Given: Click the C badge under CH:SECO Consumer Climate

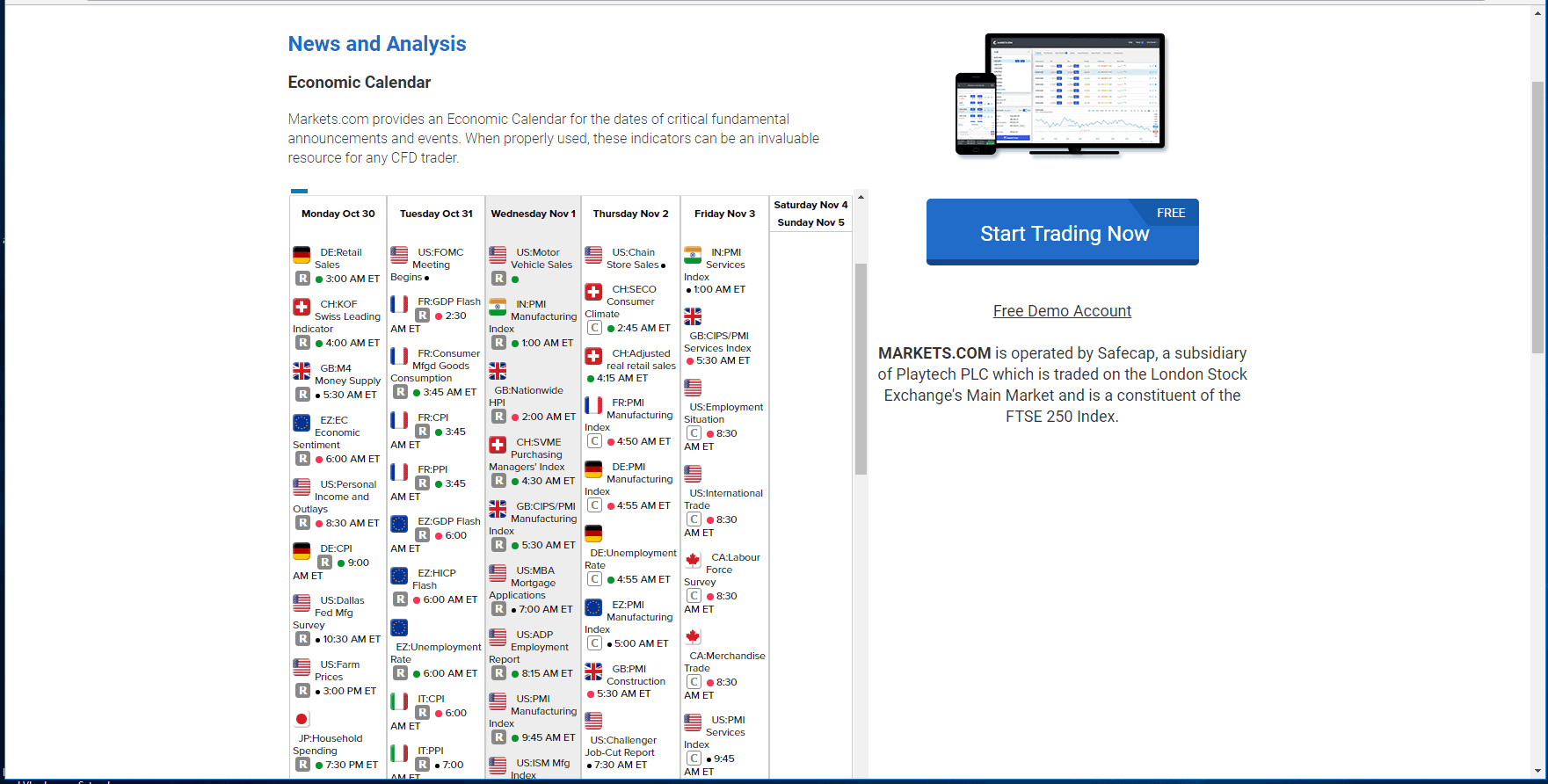Looking at the screenshot, I should point(595,328).
